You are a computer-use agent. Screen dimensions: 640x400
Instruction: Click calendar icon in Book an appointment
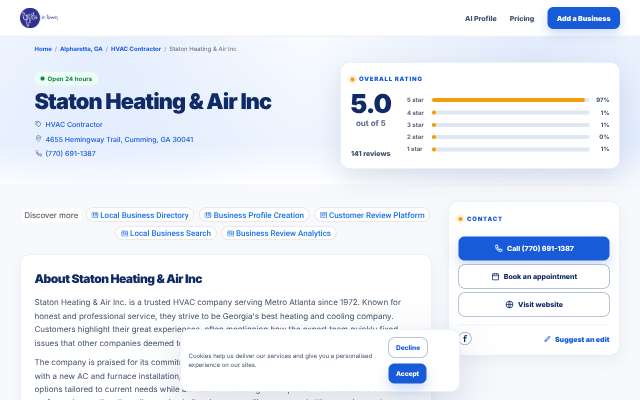(x=495, y=276)
